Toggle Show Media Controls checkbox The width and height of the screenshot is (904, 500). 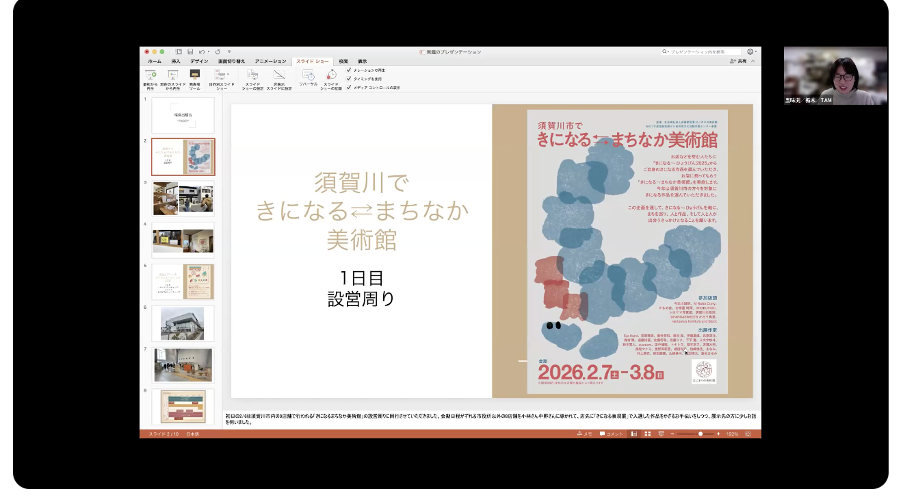349,87
